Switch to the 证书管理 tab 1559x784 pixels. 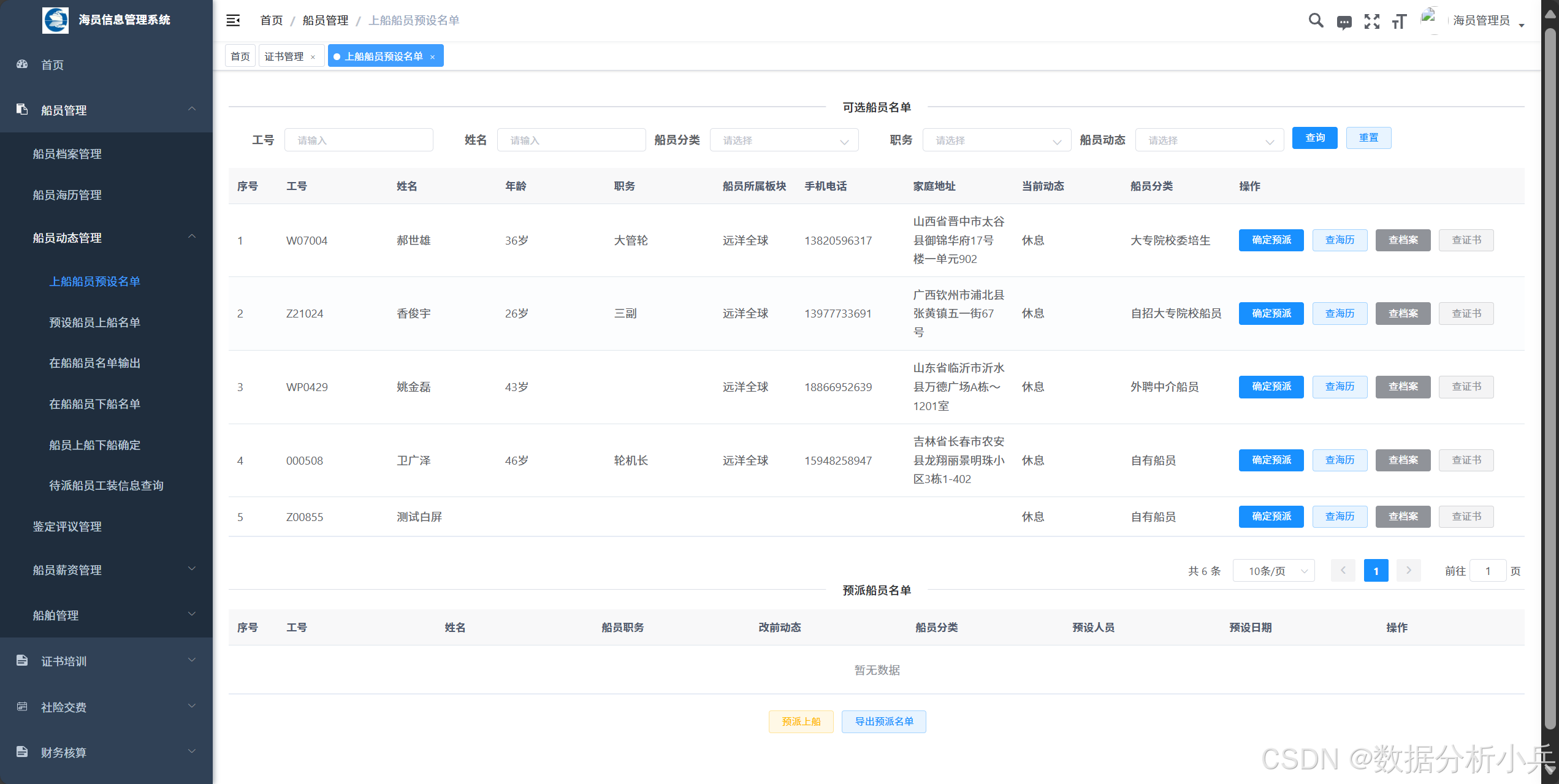click(284, 56)
